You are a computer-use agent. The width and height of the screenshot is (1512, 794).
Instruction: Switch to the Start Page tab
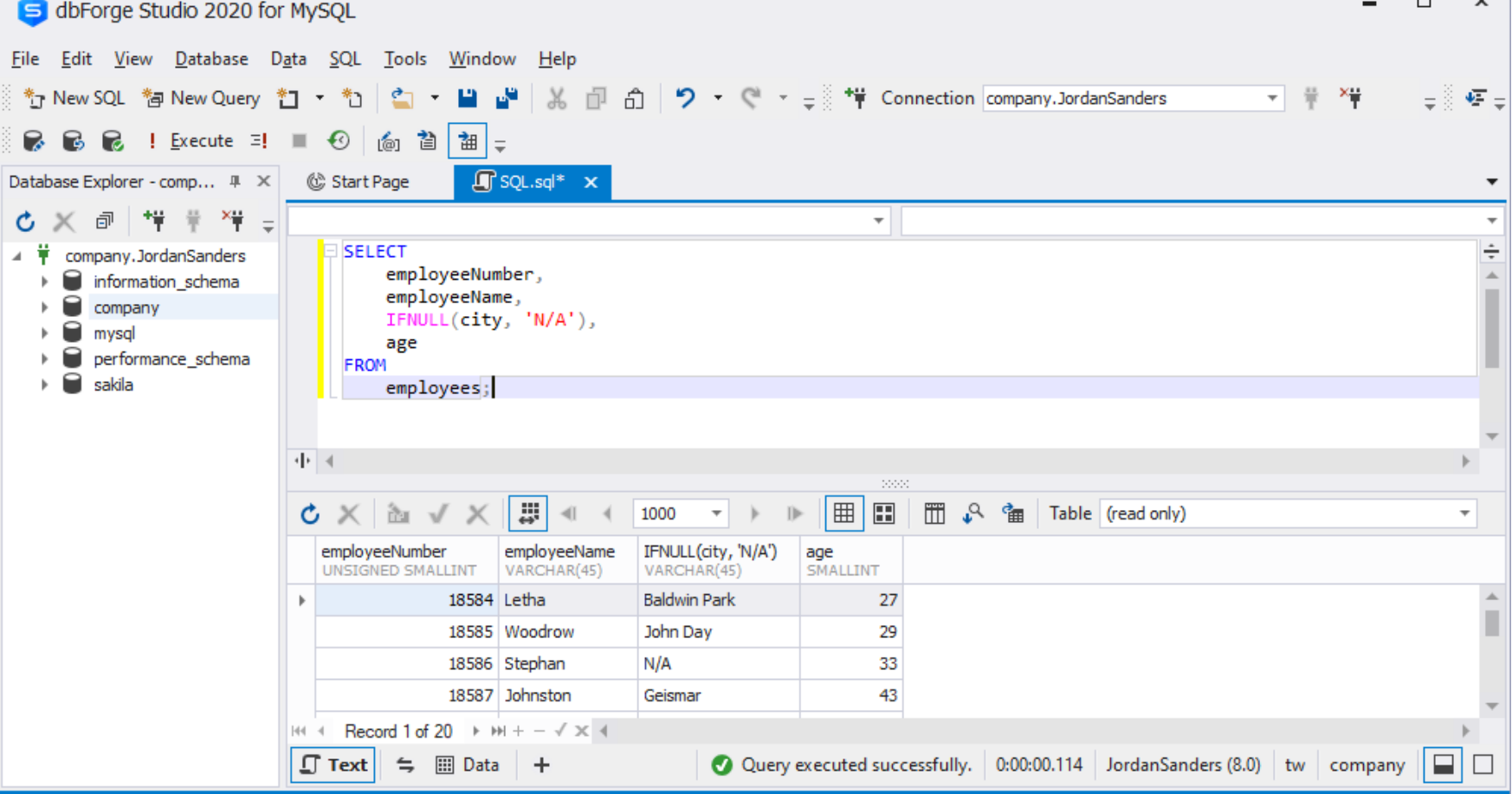point(359,182)
